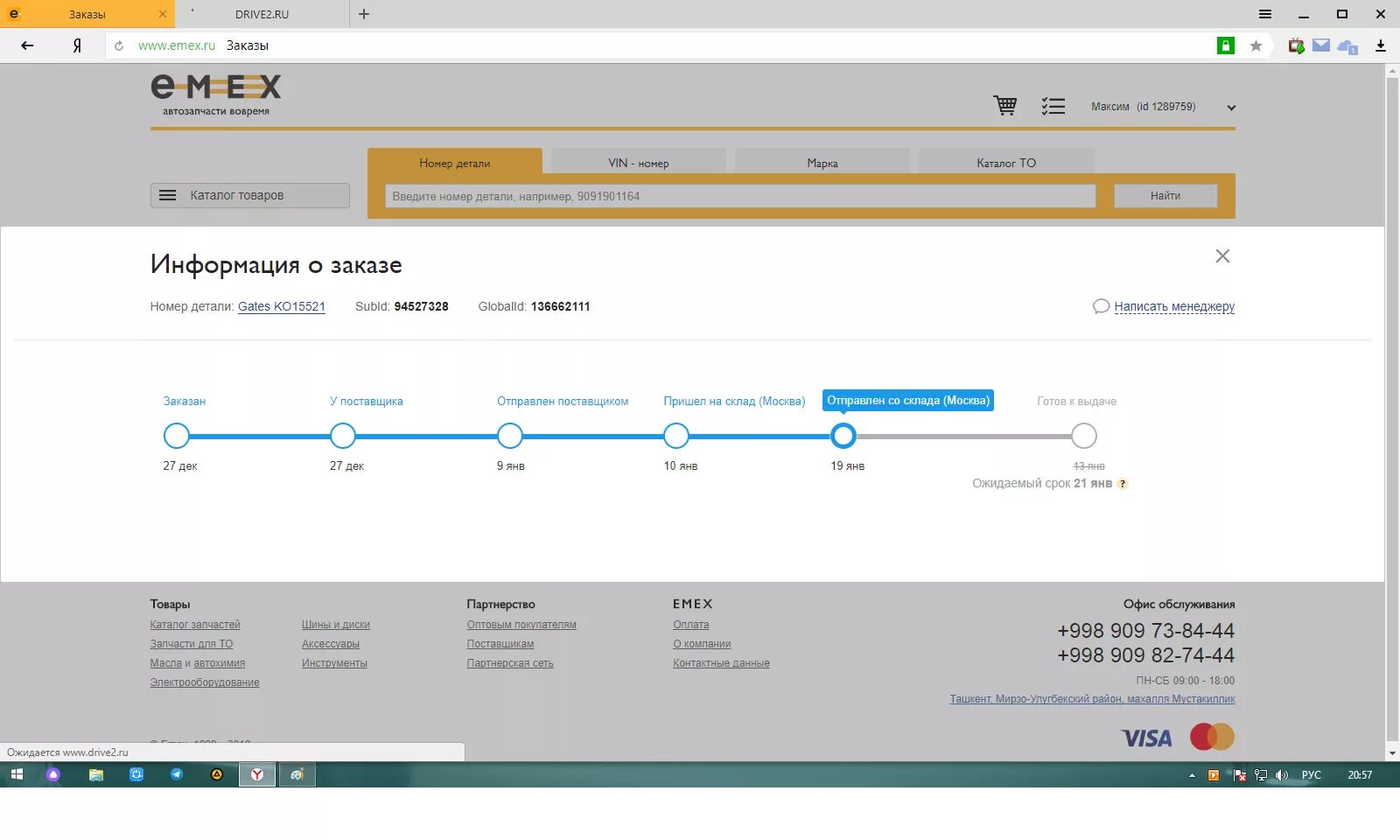Viewport: 1400px width, 840px height.
Task: Open the browser hamburger menu
Action: 1265,14
